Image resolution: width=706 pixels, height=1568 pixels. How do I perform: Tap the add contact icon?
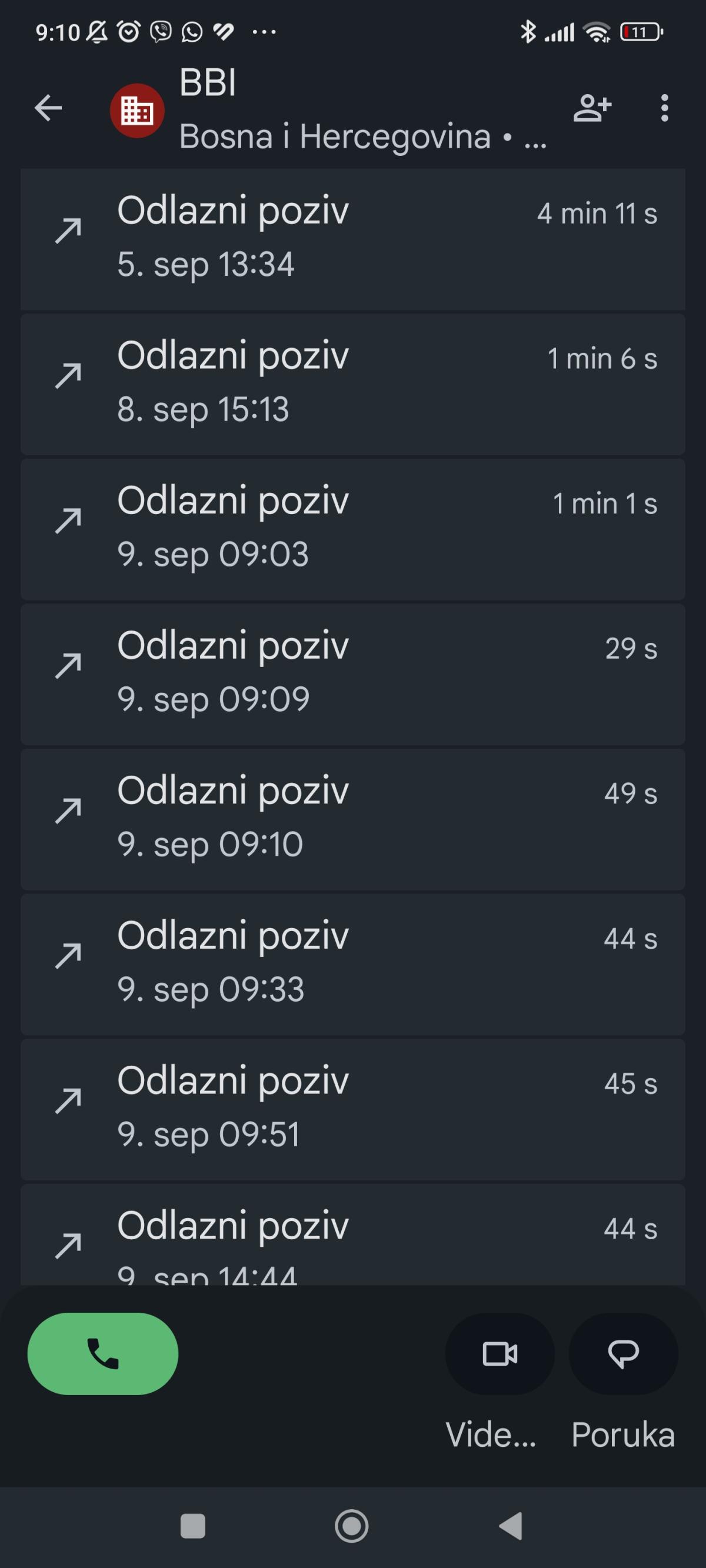pyautogui.click(x=592, y=108)
